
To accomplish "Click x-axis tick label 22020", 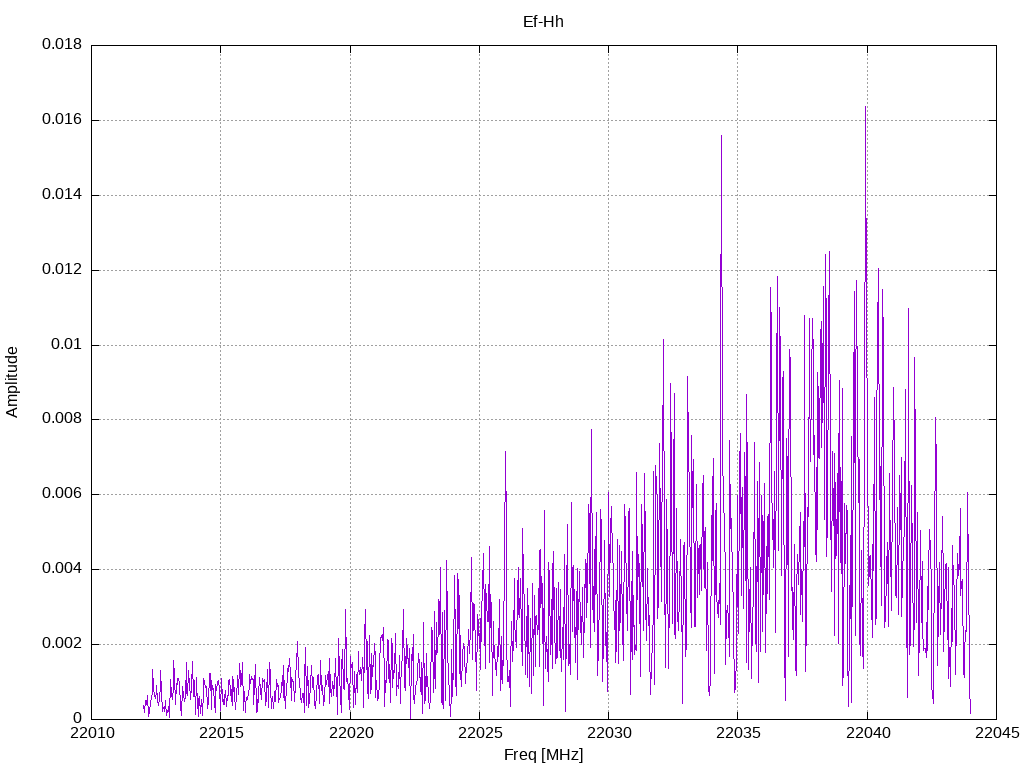I will tap(350, 733).
